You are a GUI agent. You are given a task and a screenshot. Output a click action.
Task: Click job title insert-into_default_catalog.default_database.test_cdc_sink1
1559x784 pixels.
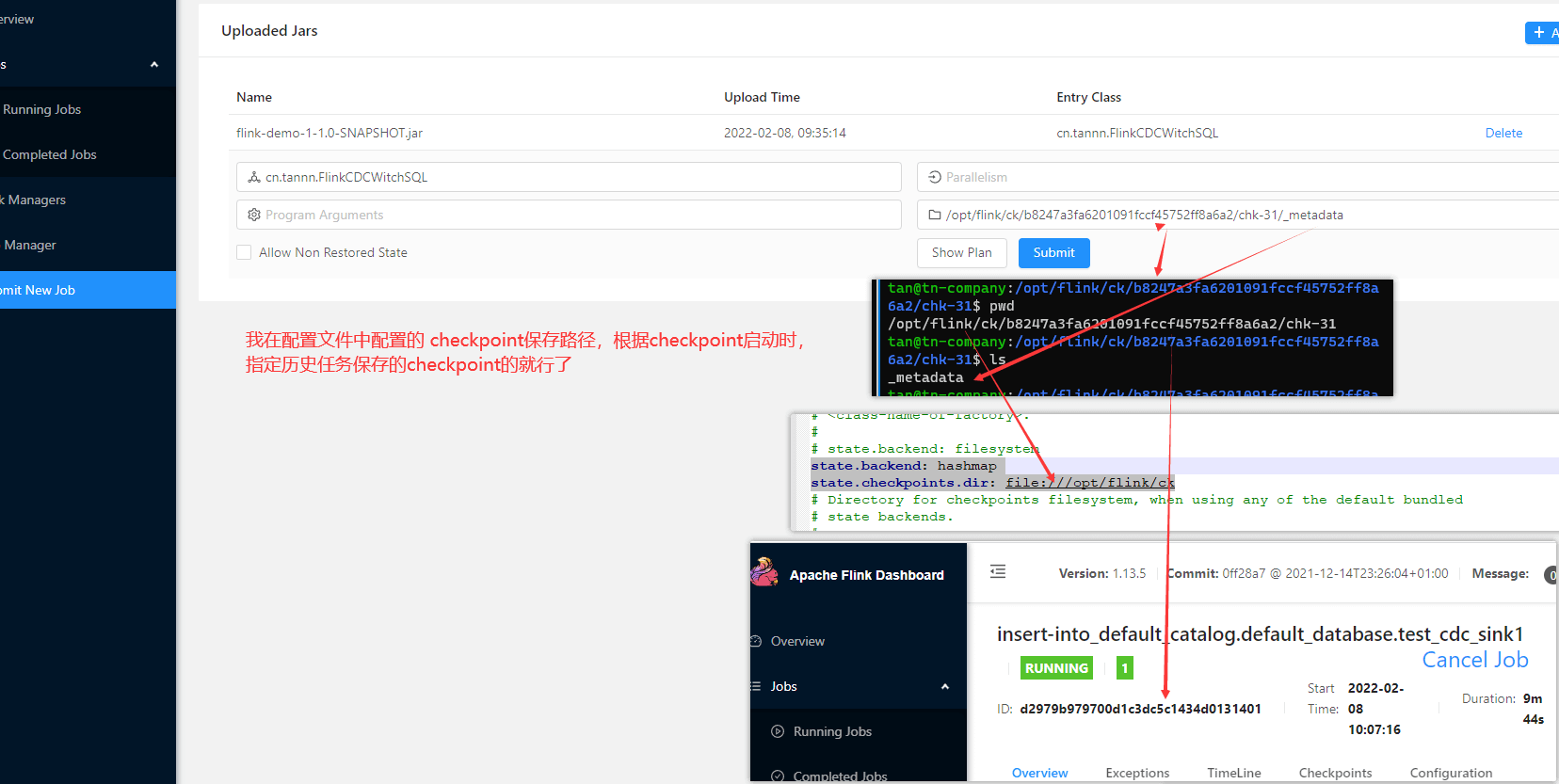click(x=1260, y=634)
